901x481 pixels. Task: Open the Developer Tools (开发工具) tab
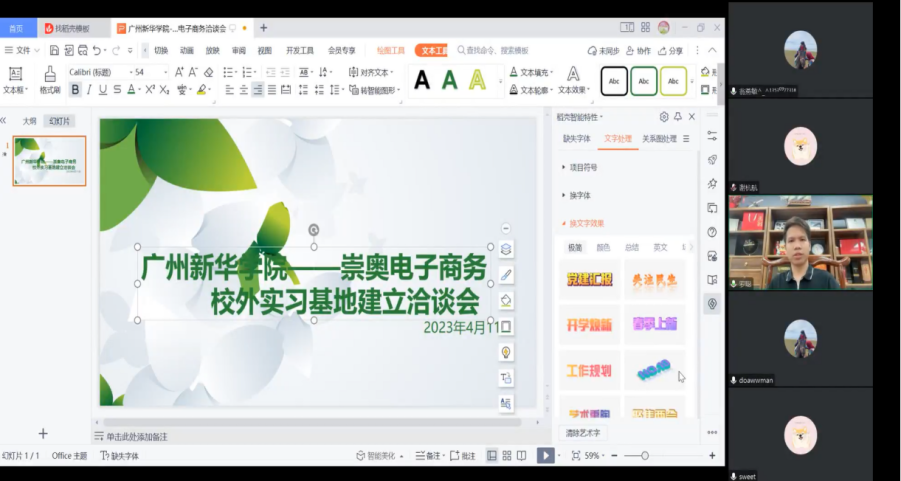(x=300, y=51)
